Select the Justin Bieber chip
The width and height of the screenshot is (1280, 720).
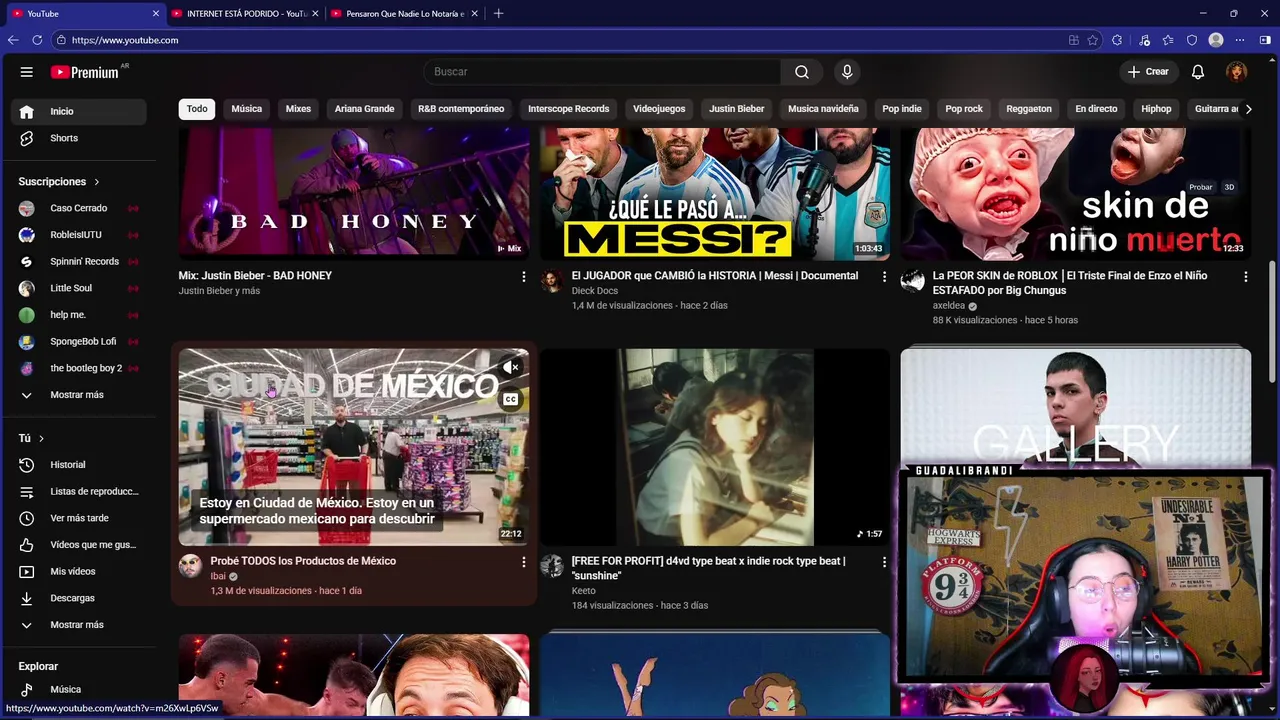click(x=737, y=109)
